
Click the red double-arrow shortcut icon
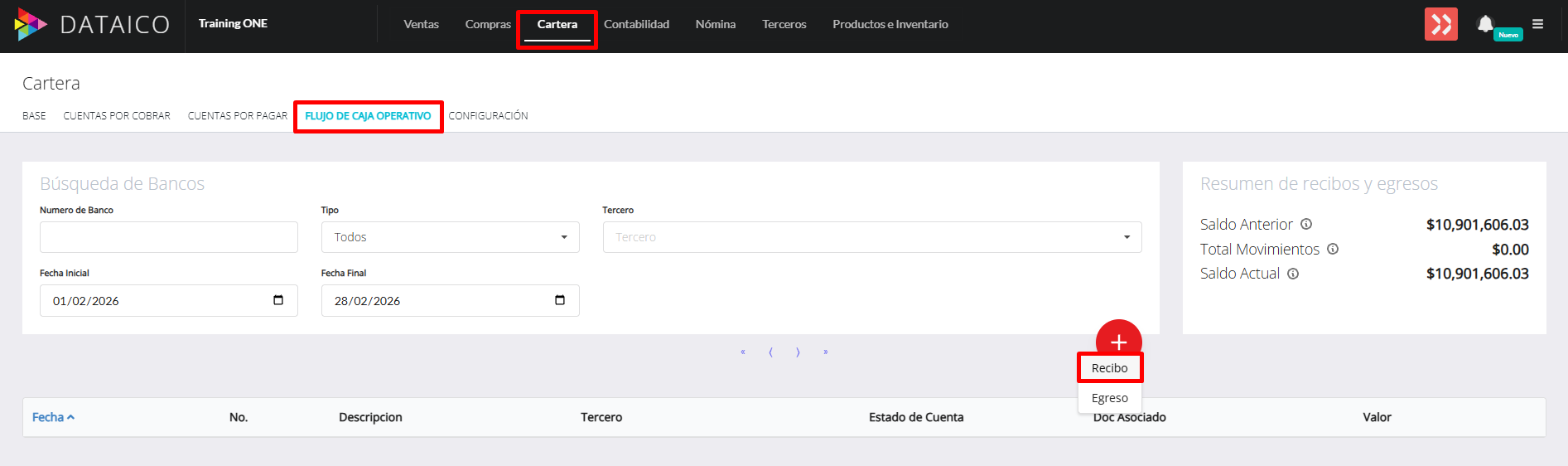point(1440,24)
